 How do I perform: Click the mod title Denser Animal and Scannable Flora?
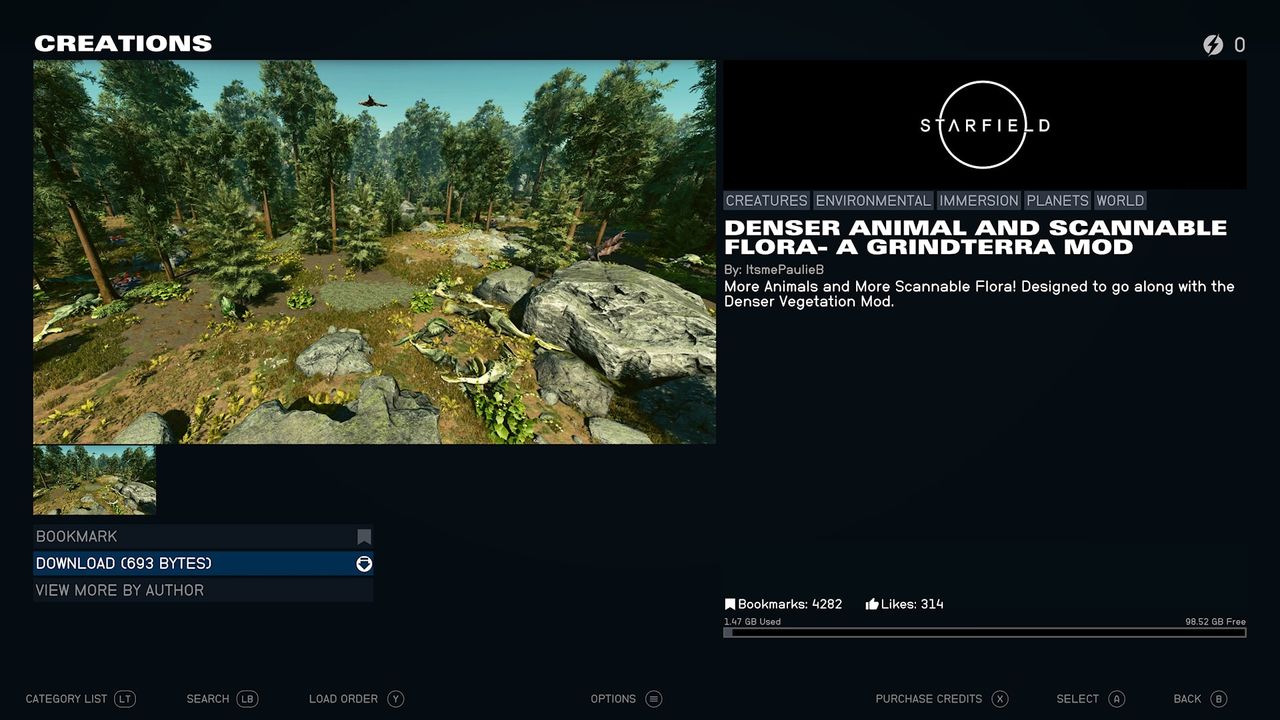[x=975, y=237]
